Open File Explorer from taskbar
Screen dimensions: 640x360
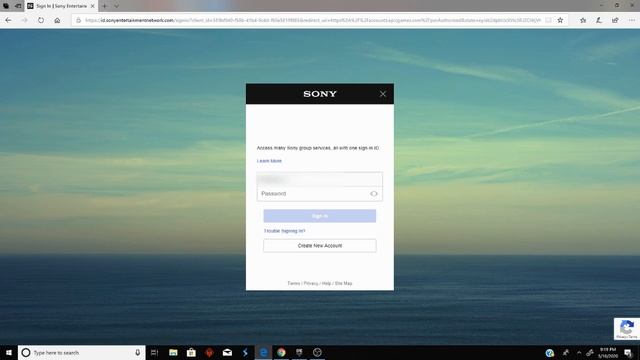click(173, 353)
